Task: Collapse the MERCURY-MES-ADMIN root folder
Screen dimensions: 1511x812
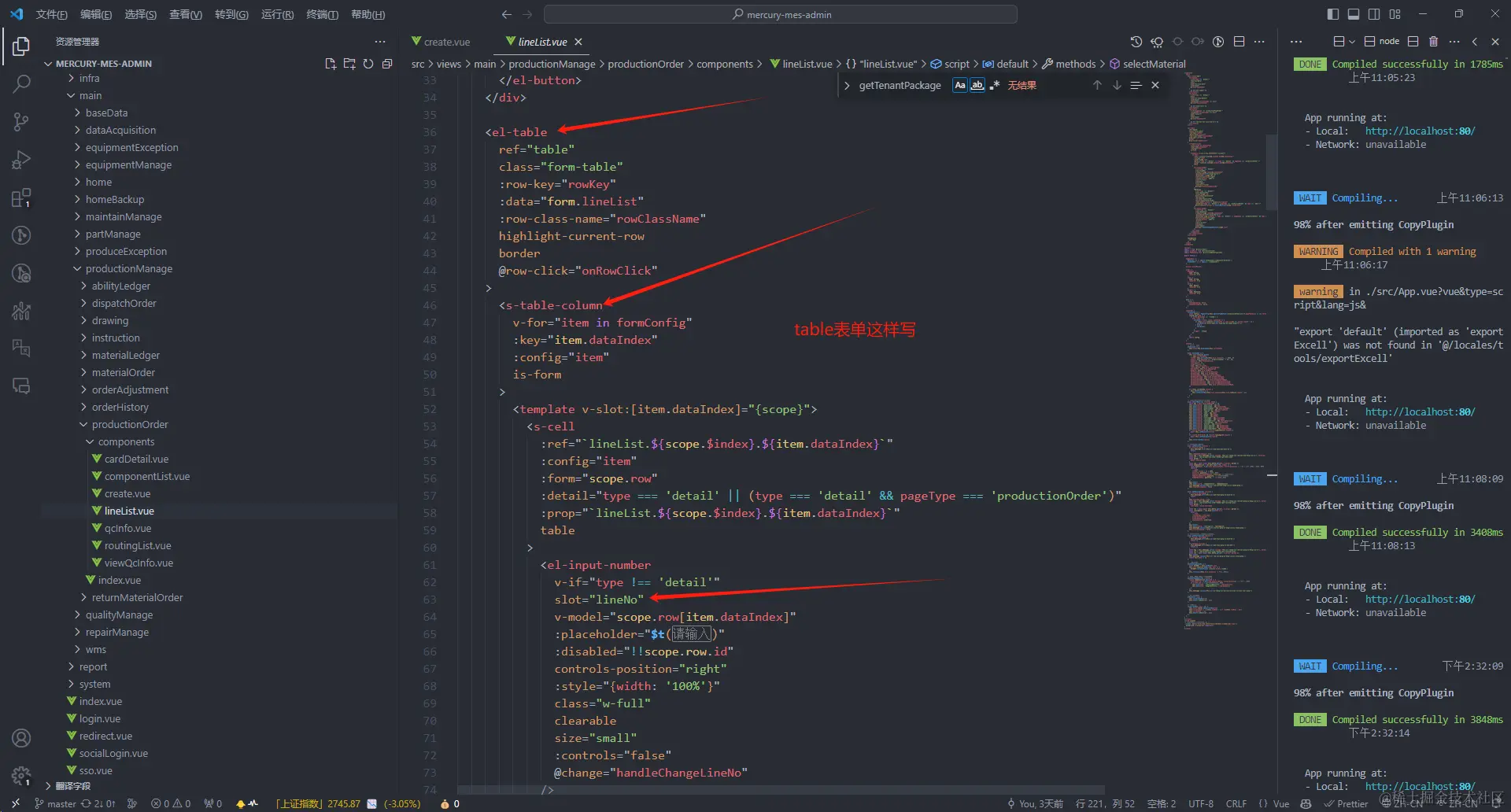Action: click(x=103, y=64)
